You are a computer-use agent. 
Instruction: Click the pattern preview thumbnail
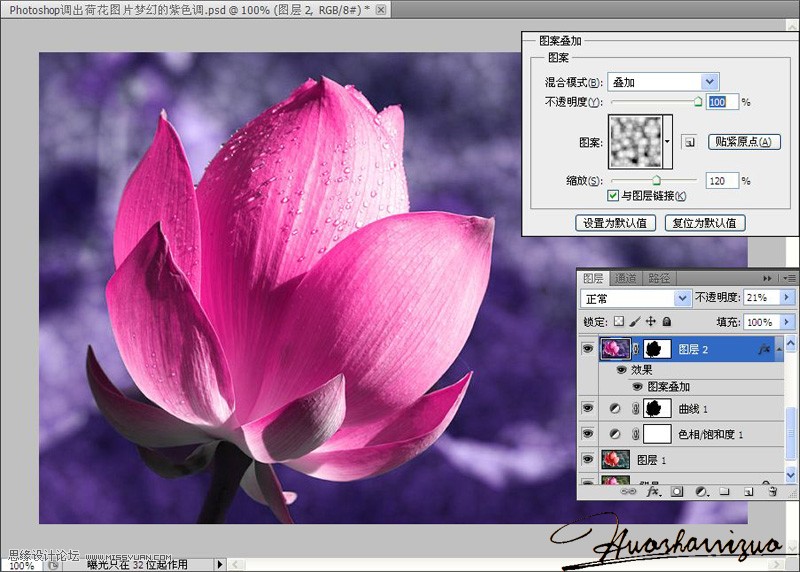[x=636, y=141]
